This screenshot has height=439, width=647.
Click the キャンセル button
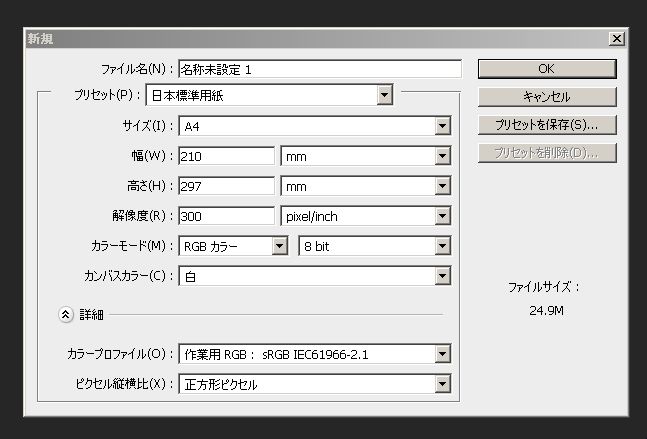(547, 97)
